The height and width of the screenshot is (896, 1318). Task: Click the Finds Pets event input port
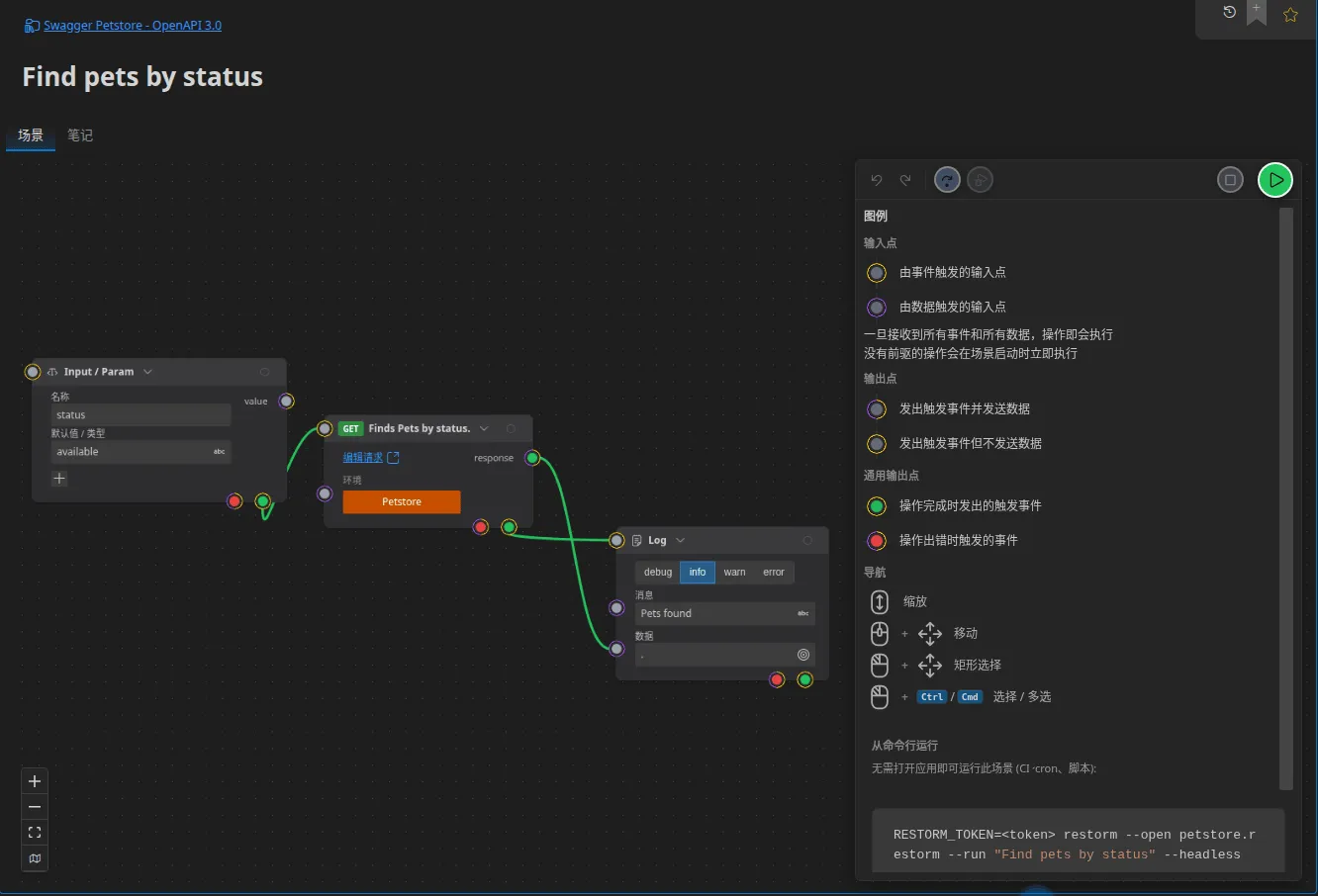(325, 428)
